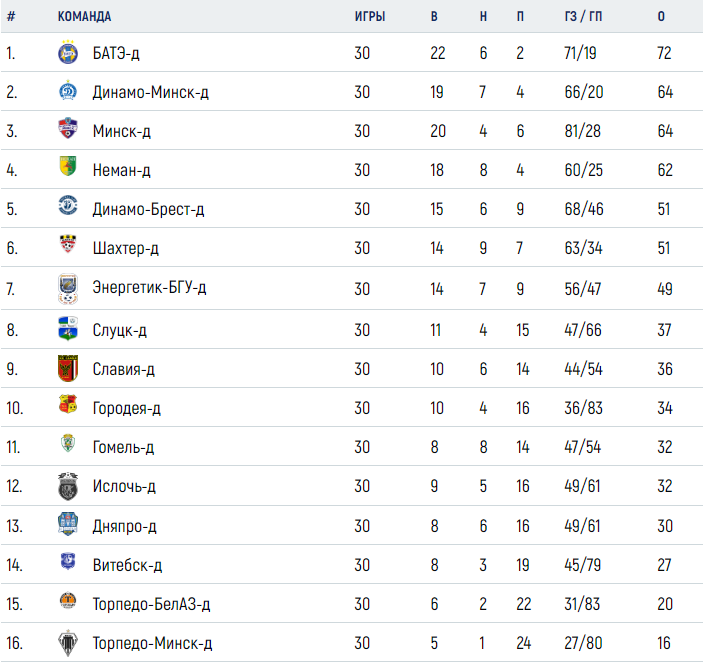703x662 pixels.
Task: Click the Шахтер-д team crest
Action: pos(67,248)
